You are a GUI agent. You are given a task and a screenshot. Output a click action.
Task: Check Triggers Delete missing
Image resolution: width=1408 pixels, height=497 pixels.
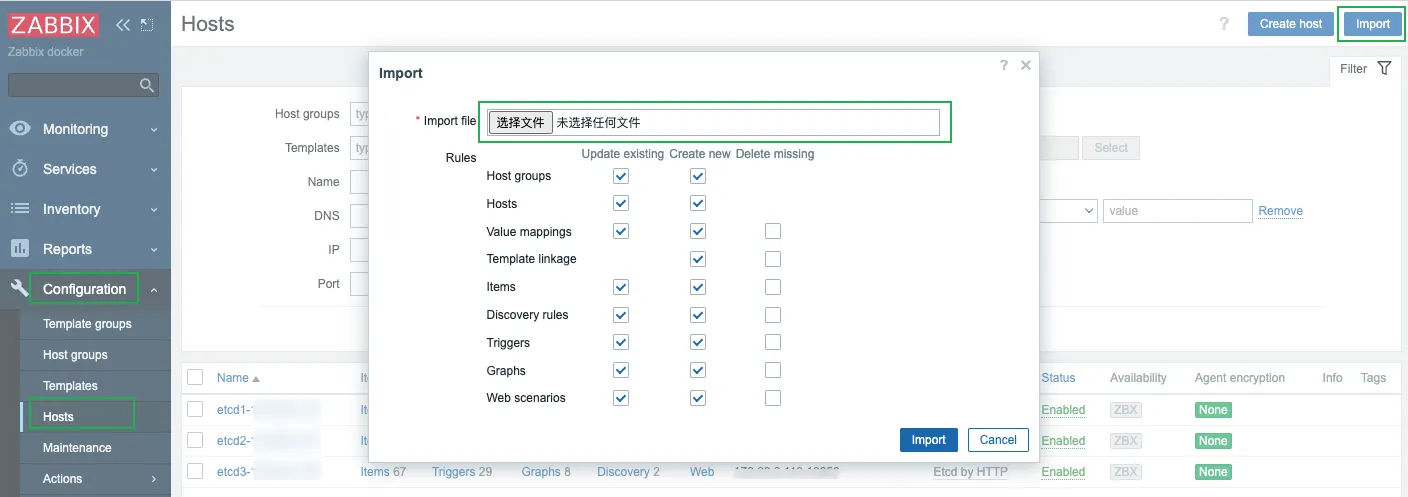tap(773, 342)
